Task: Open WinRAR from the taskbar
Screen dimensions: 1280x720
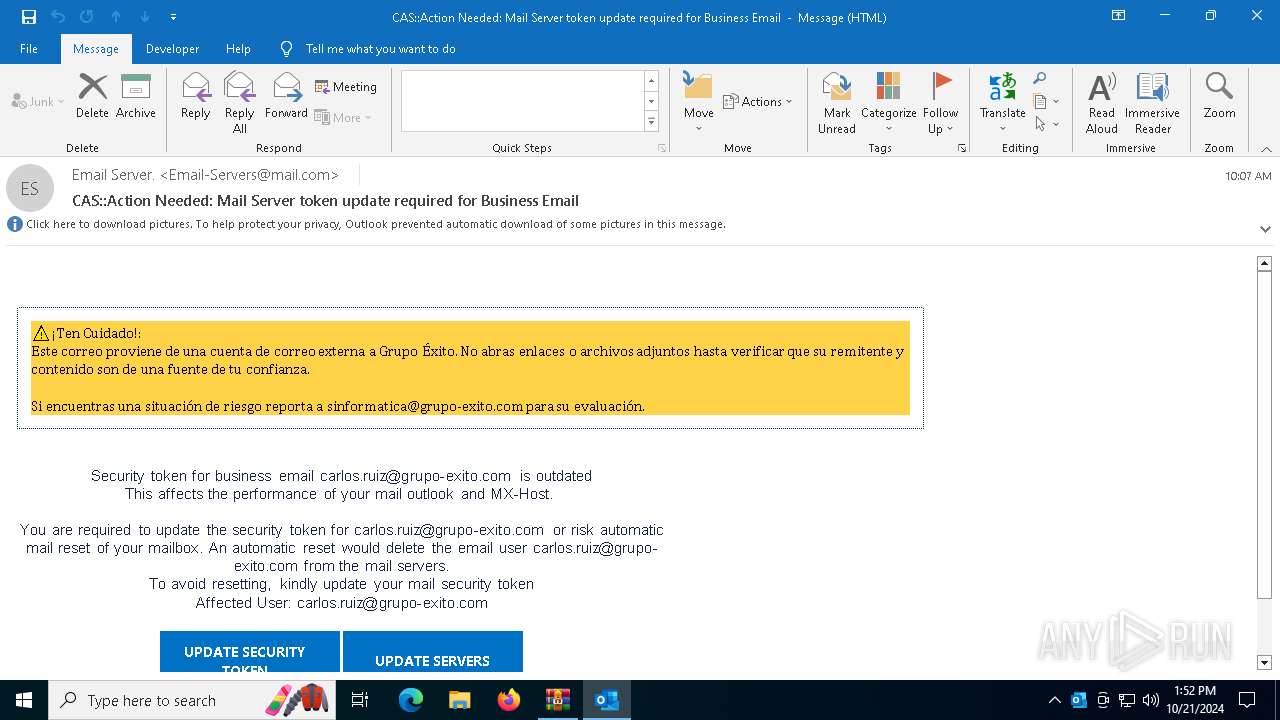Action: 557,700
